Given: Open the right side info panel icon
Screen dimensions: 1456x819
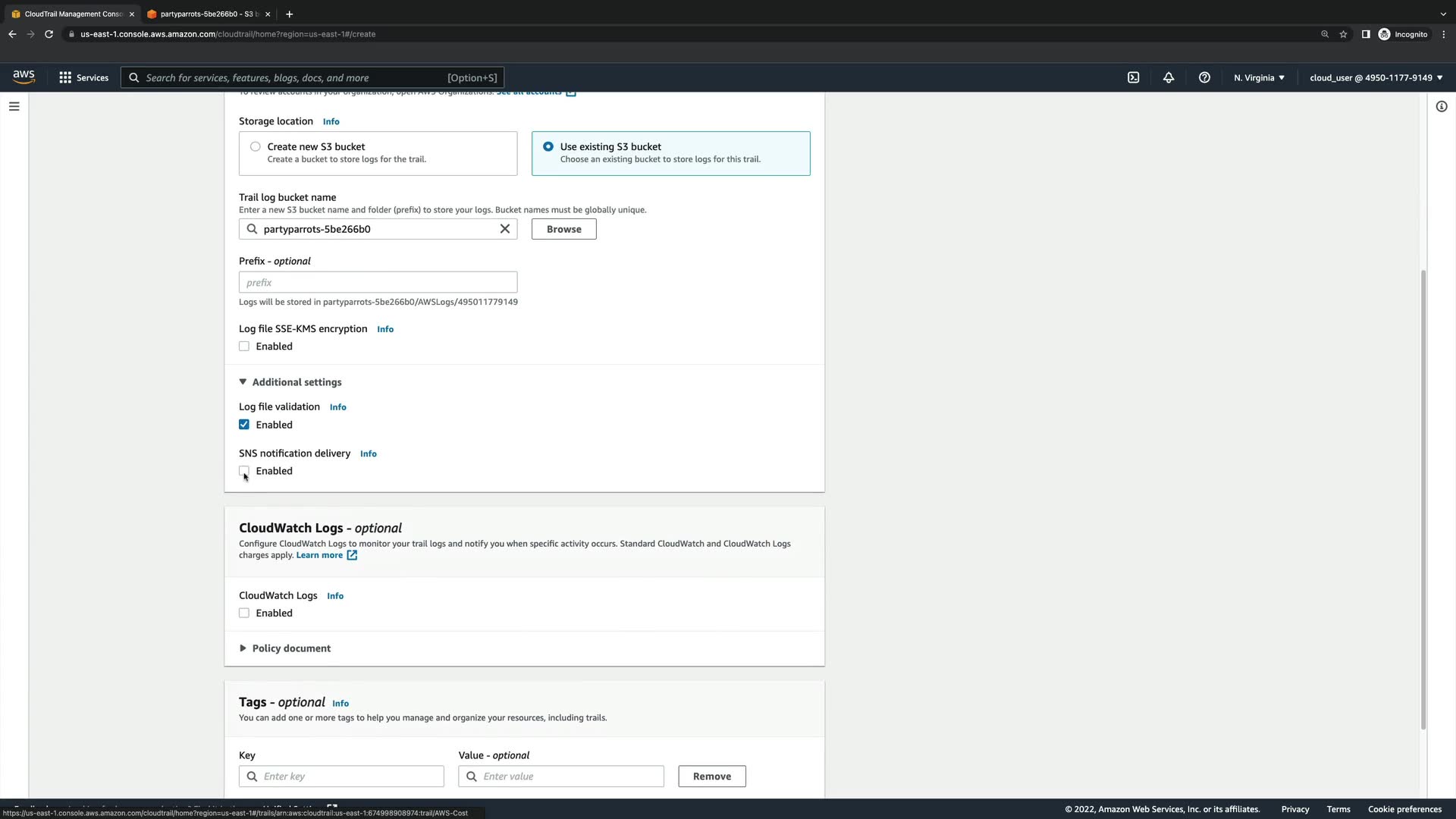Looking at the screenshot, I should [1442, 106].
